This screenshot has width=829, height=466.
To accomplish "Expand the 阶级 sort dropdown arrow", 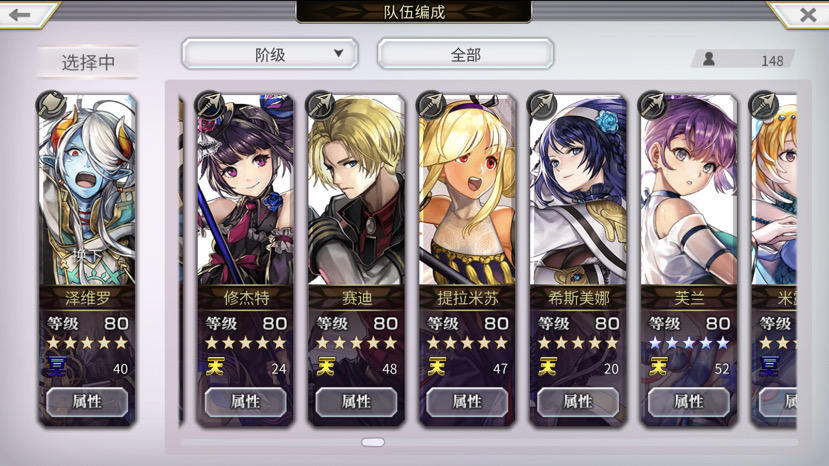I will click(338, 53).
